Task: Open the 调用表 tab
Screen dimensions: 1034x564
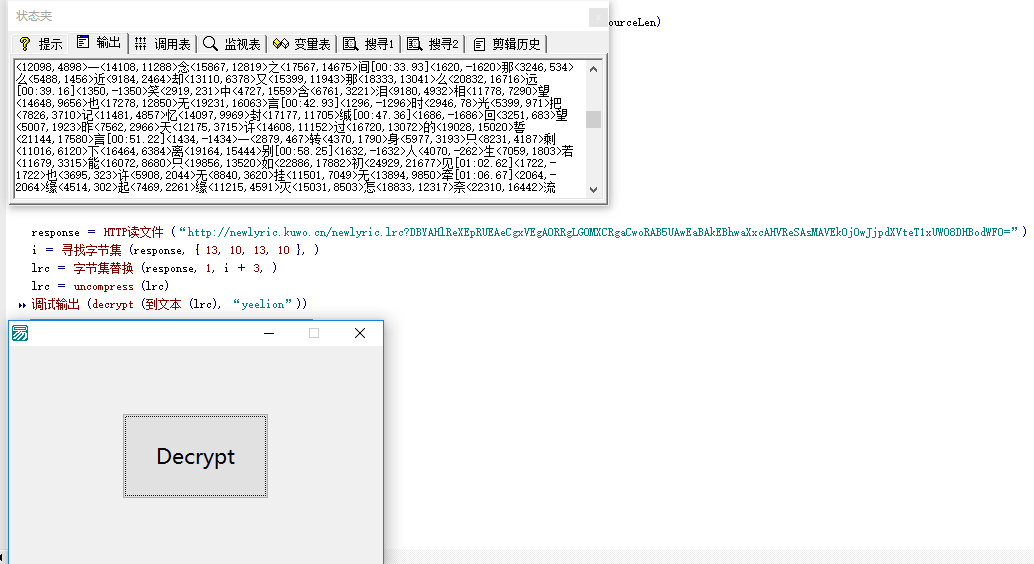Action: point(162,44)
